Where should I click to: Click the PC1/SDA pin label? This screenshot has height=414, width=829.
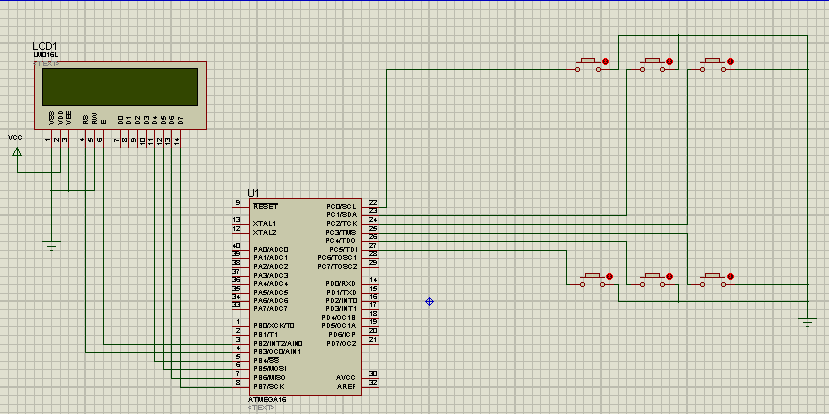[x=341, y=215]
